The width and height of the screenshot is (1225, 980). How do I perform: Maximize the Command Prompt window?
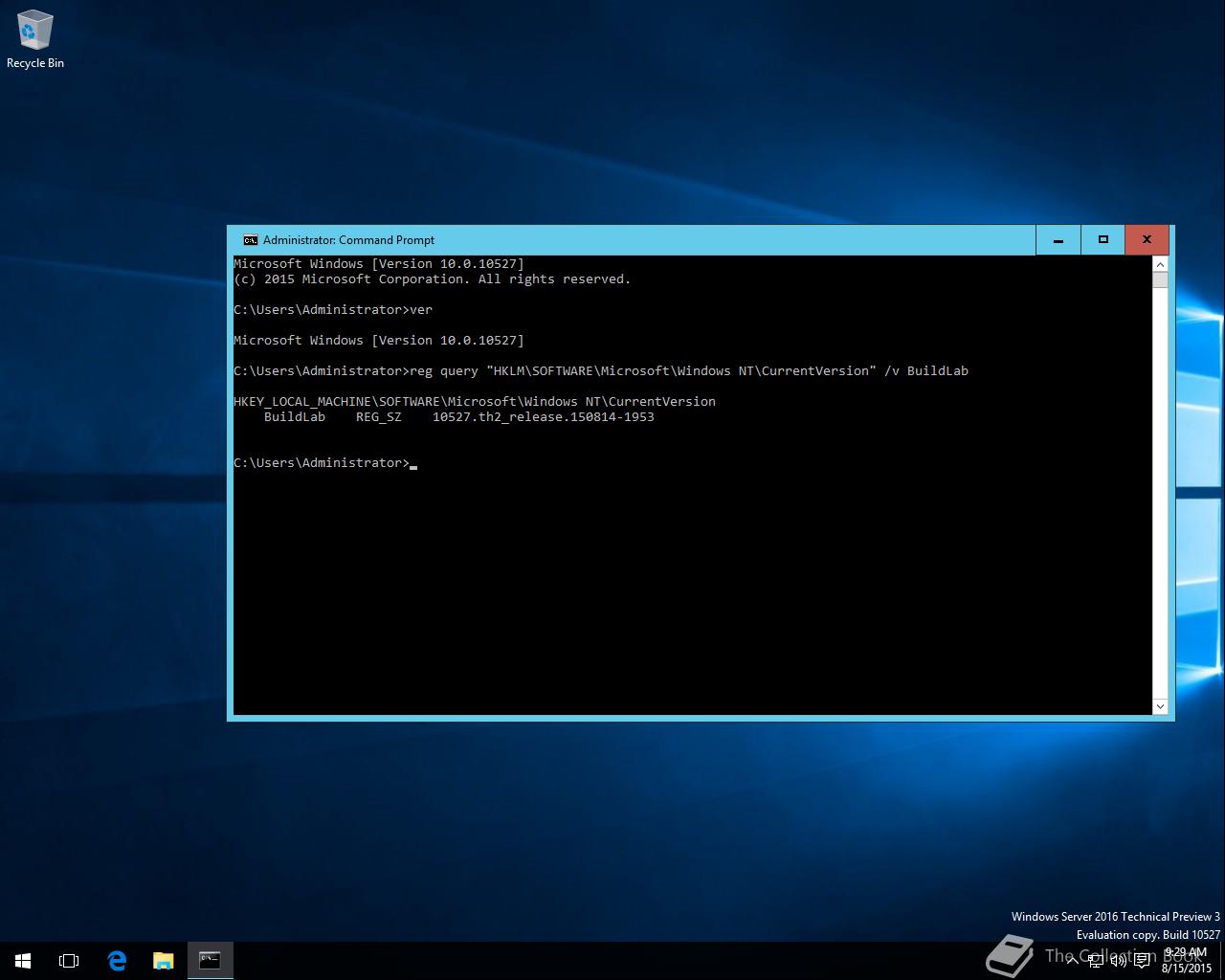[1102, 240]
